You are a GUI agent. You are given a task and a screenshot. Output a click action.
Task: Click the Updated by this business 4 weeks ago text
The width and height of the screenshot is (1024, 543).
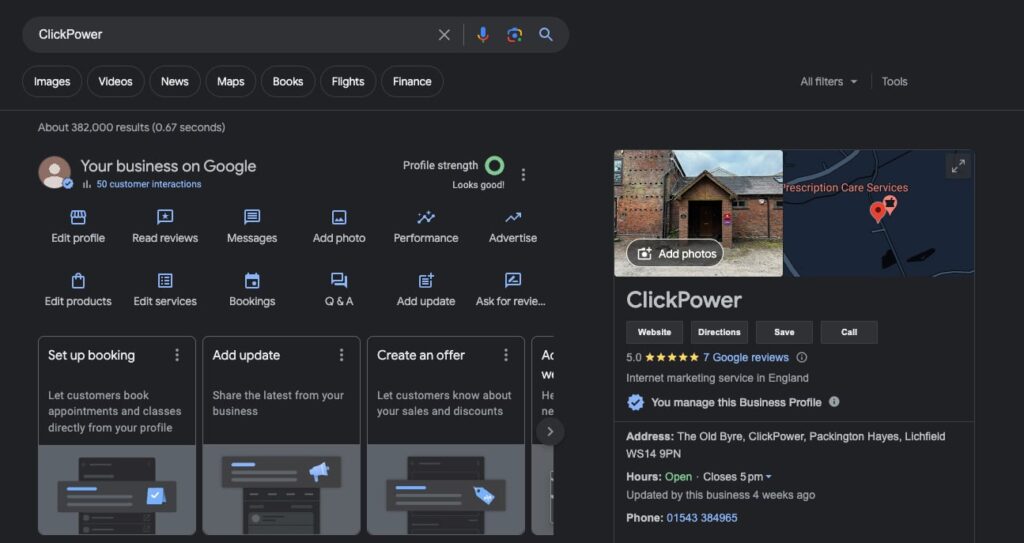tap(720, 495)
